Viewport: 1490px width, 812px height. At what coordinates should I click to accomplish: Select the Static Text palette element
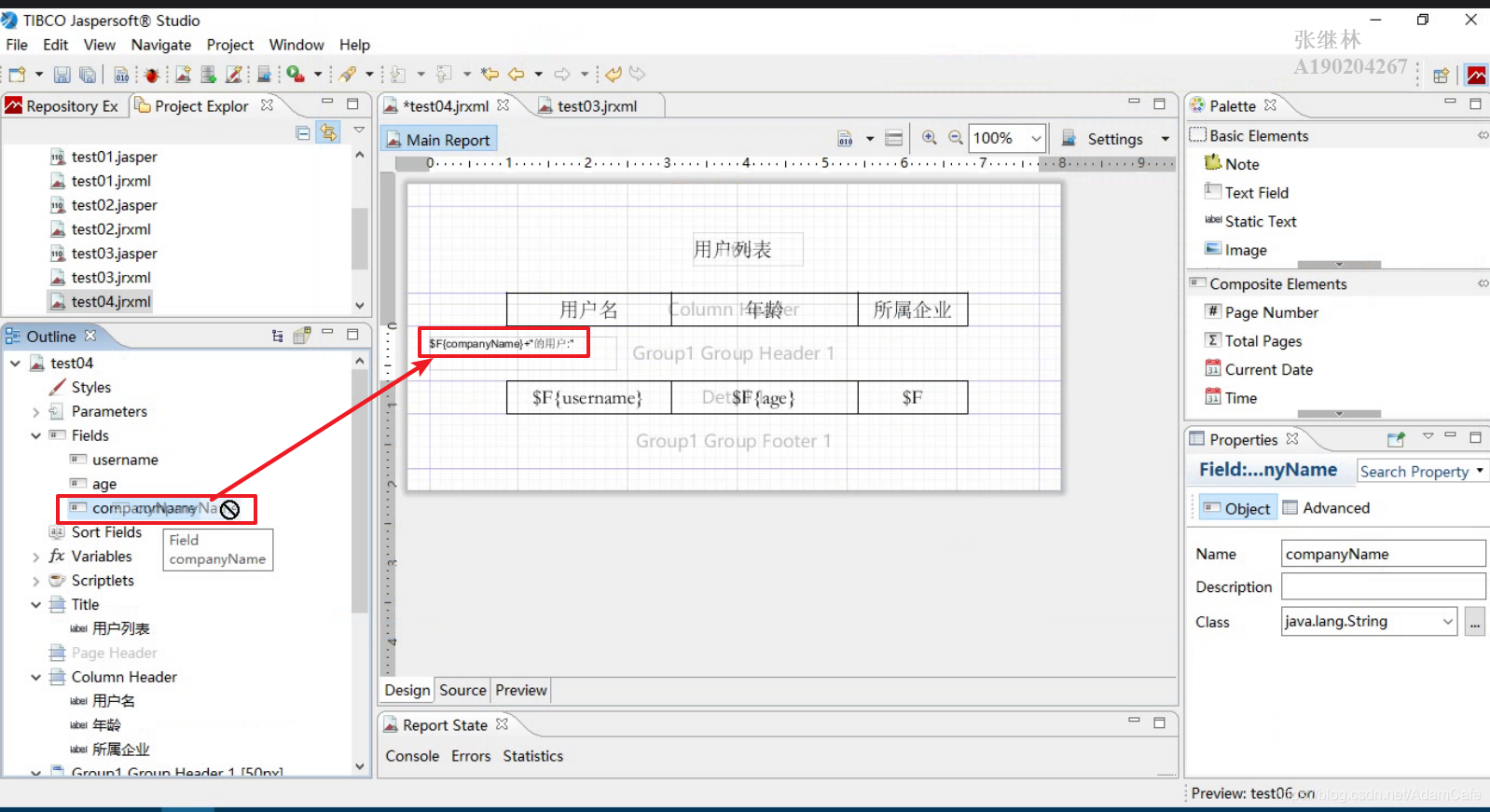point(1250,222)
